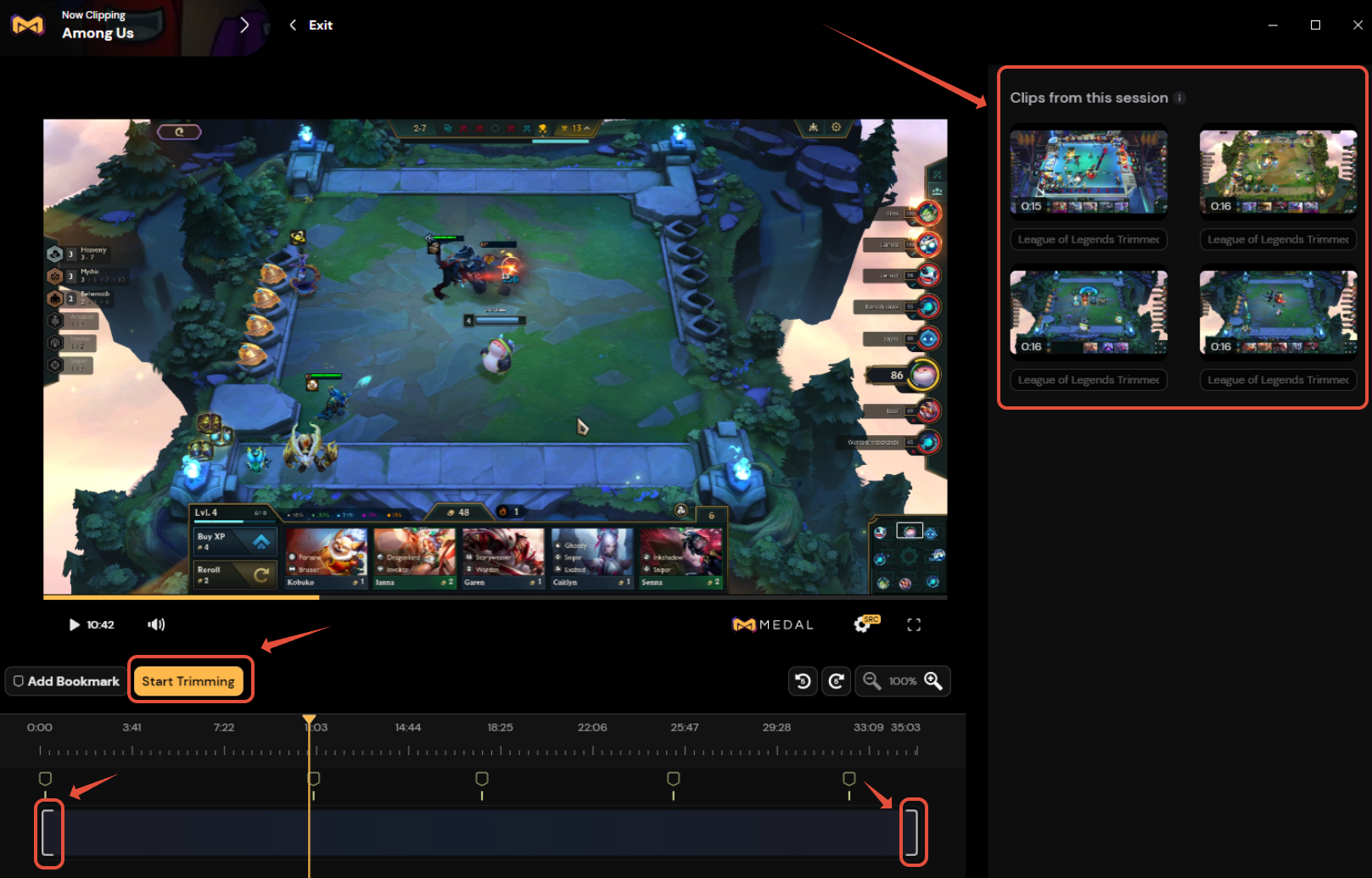Seek on the orange video progress bar

tap(496, 597)
